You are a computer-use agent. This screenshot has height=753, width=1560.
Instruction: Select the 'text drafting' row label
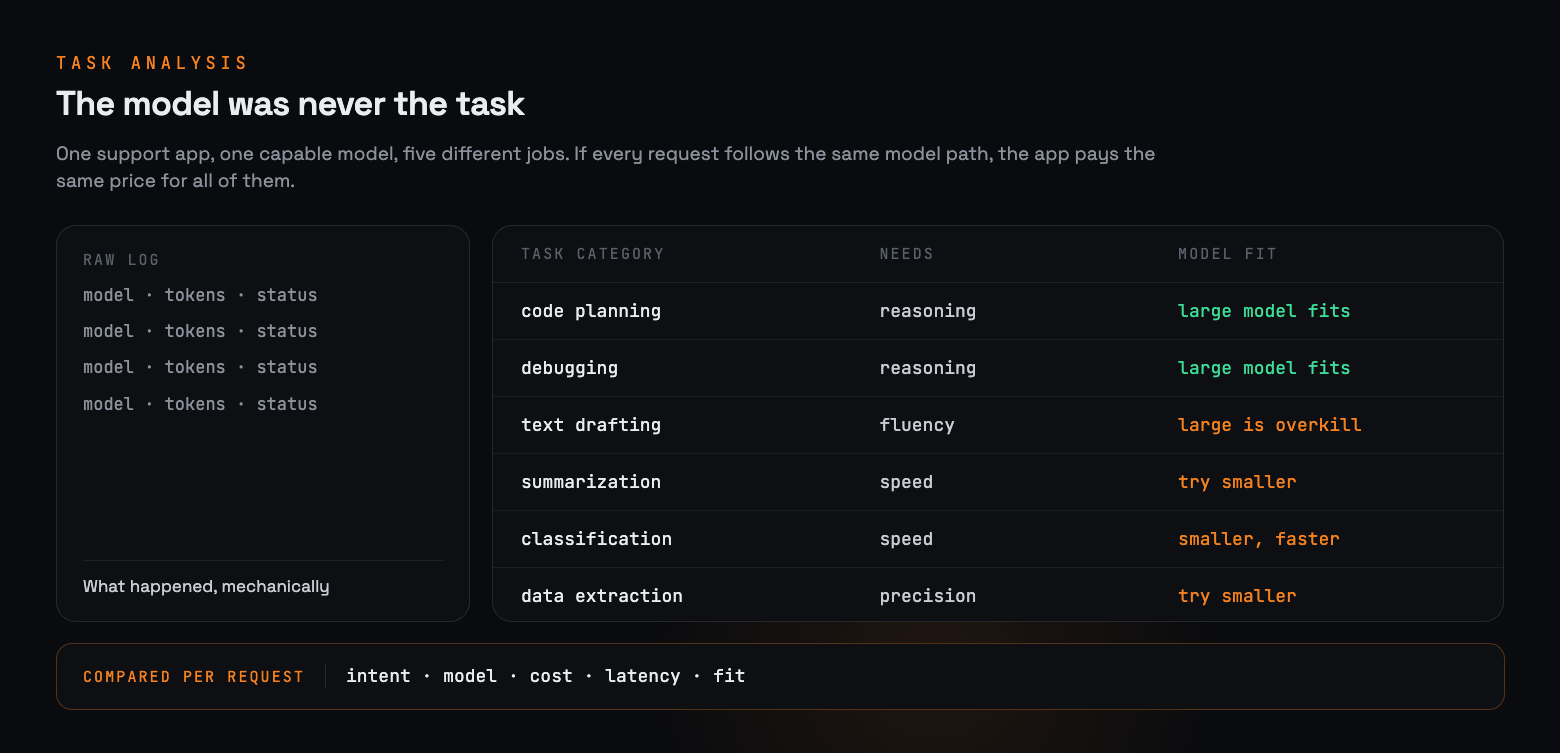591,425
